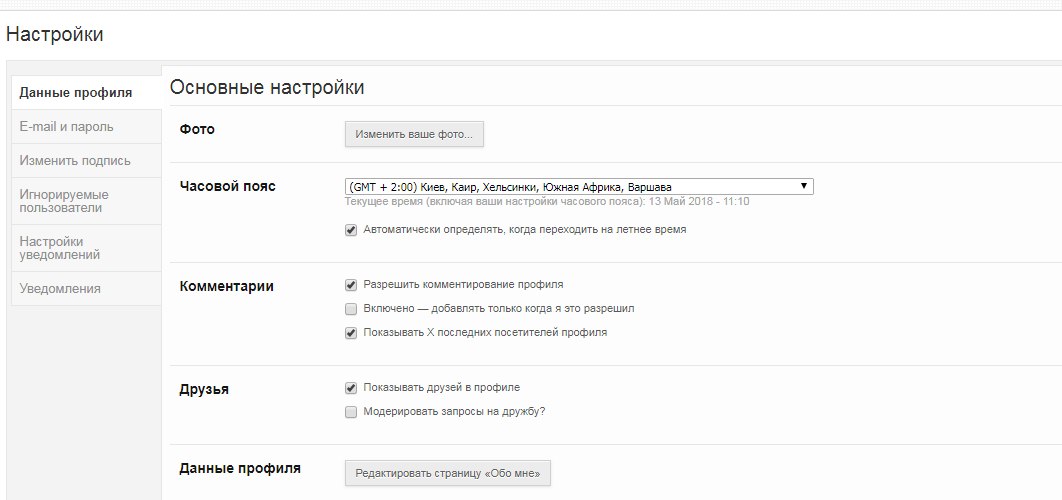Screen dimensions: 1062x500
Task: Go to Игнорируемые пользователи page
Action: [64, 201]
